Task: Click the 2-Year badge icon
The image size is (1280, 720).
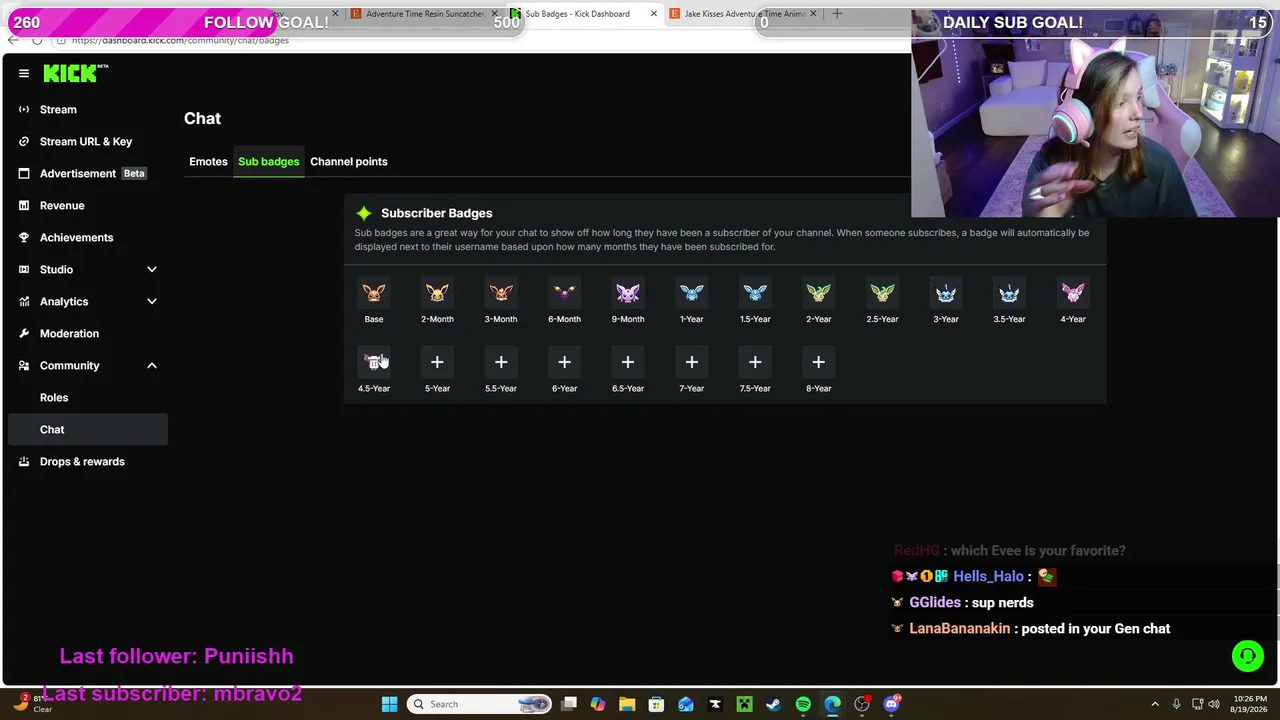Action: [818, 293]
